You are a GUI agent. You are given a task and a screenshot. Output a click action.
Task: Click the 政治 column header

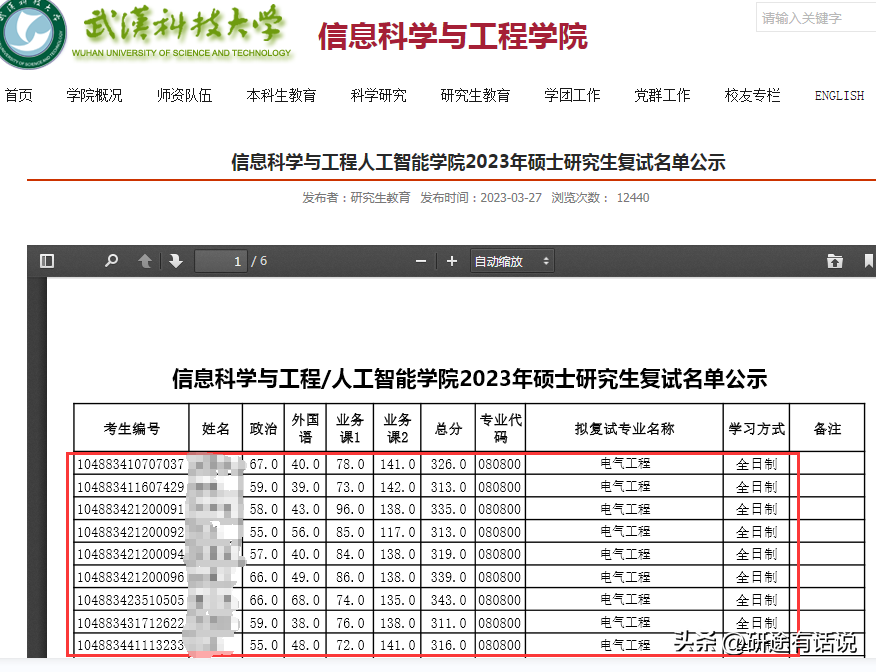[263, 428]
